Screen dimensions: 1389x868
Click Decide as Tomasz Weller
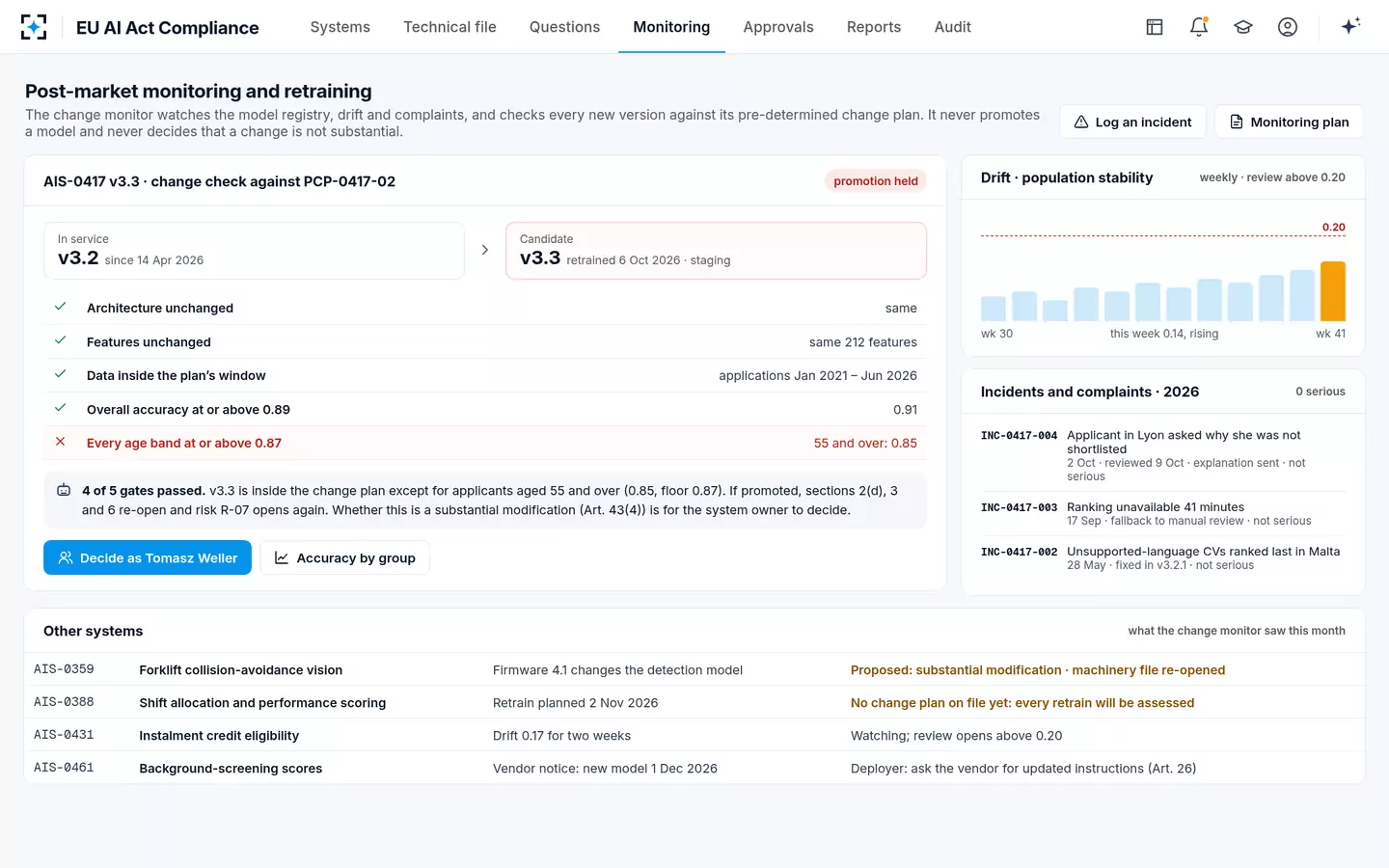(148, 557)
